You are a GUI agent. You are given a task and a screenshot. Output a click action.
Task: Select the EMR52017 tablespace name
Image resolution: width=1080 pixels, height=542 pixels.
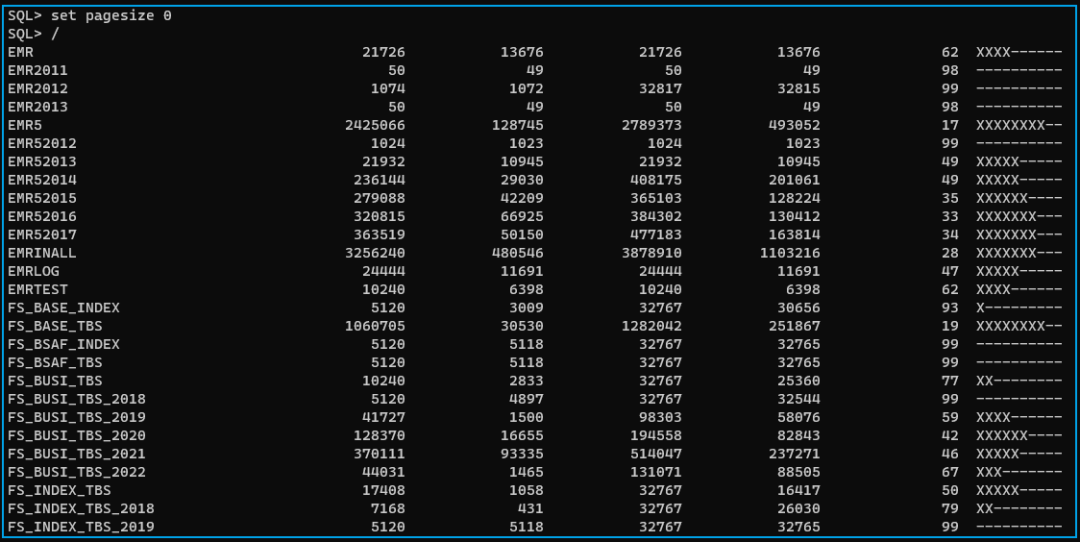[x=42, y=234]
